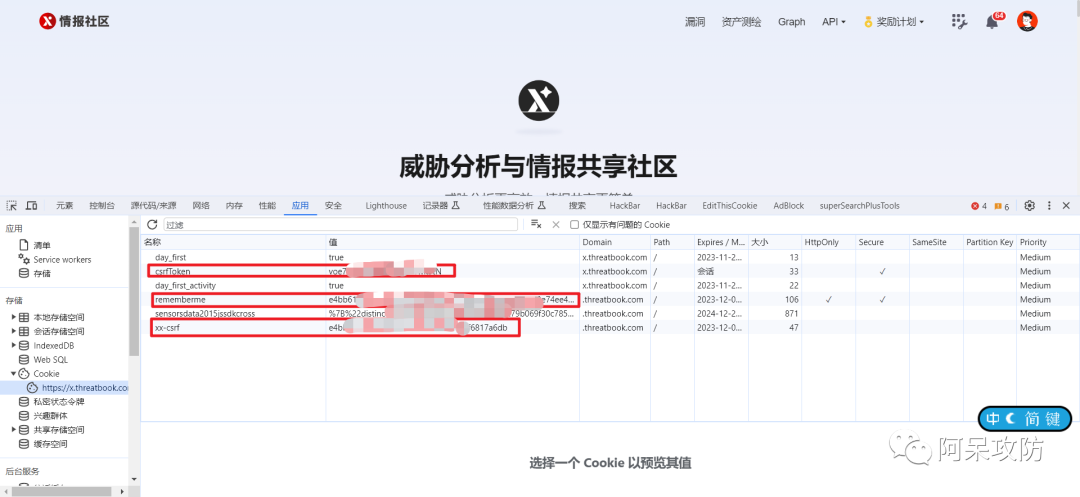Click the element inspector picker icon
The width and height of the screenshot is (1080, 497).
click(x=12, y=206)
